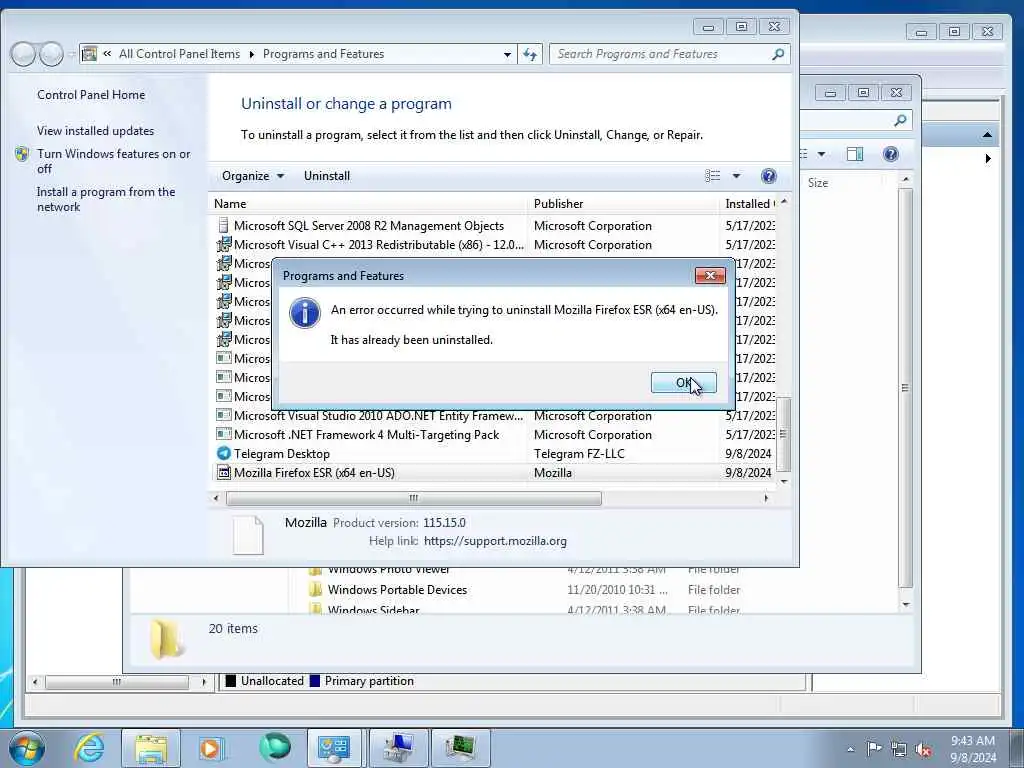
Task: Click the https://support.mozilla.org help link
Action: click(495, 541)
